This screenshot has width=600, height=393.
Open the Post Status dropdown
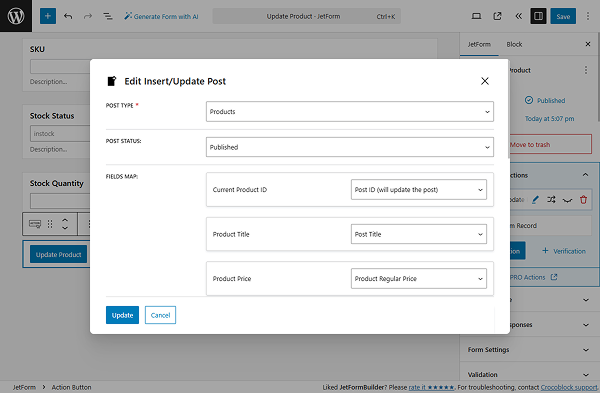[350, 147]
